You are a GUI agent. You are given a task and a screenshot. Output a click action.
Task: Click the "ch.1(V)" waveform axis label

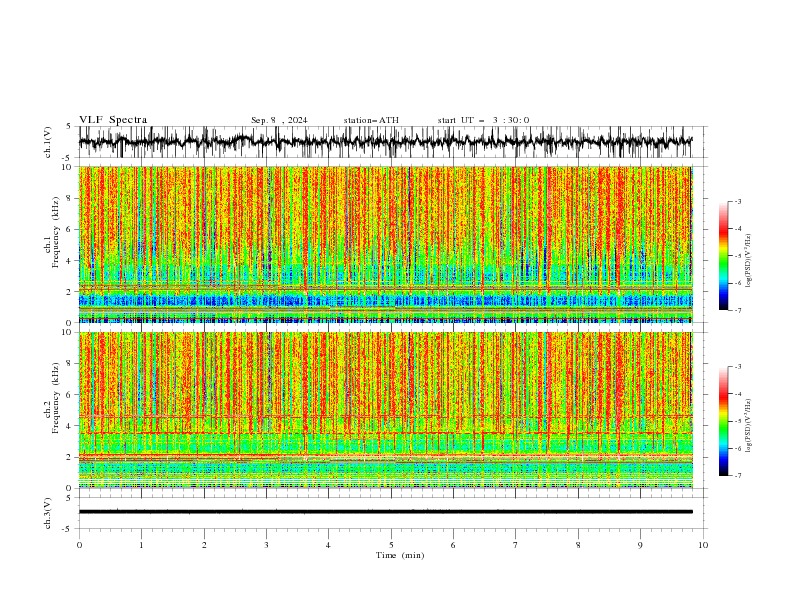[48, 142]
